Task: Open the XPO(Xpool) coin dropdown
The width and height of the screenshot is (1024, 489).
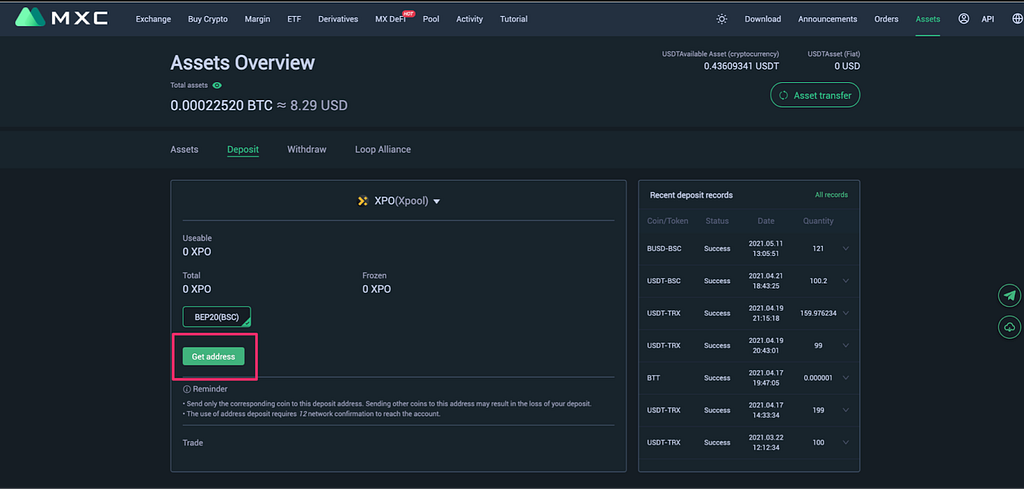Action: pos(398,201)
